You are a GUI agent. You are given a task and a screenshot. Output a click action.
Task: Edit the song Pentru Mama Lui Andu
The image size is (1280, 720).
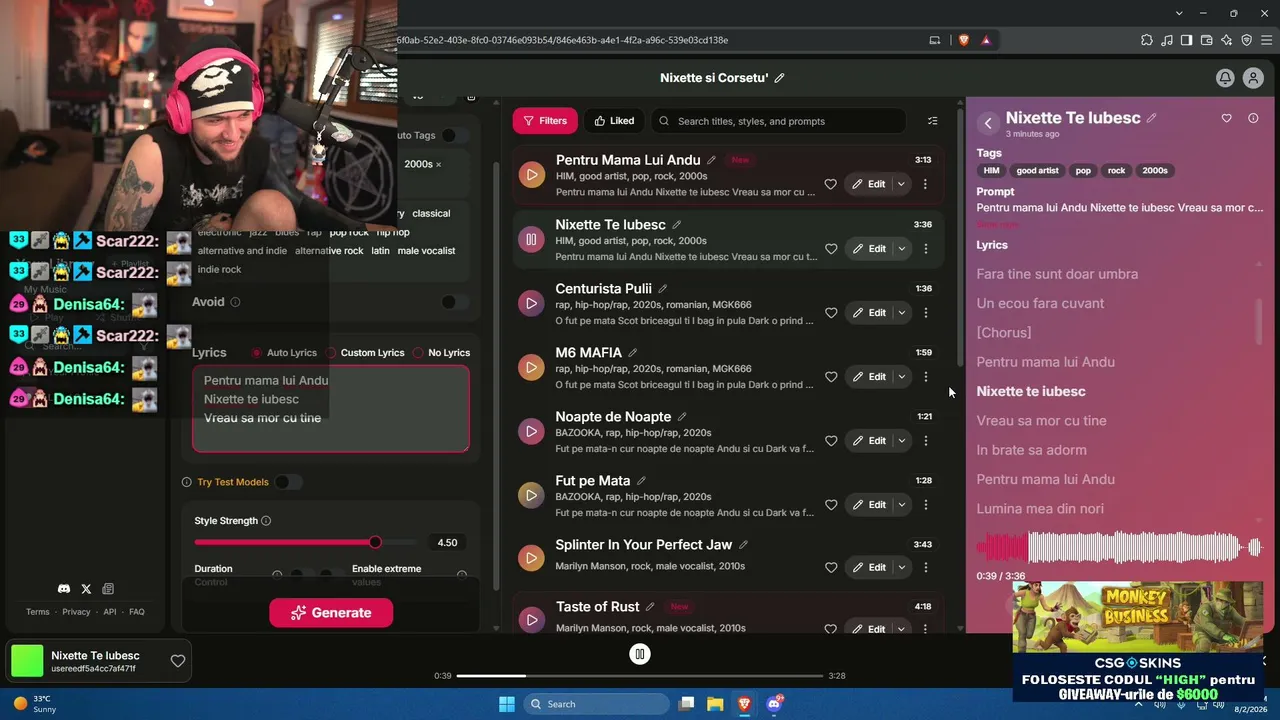click(x=868, y=184)
